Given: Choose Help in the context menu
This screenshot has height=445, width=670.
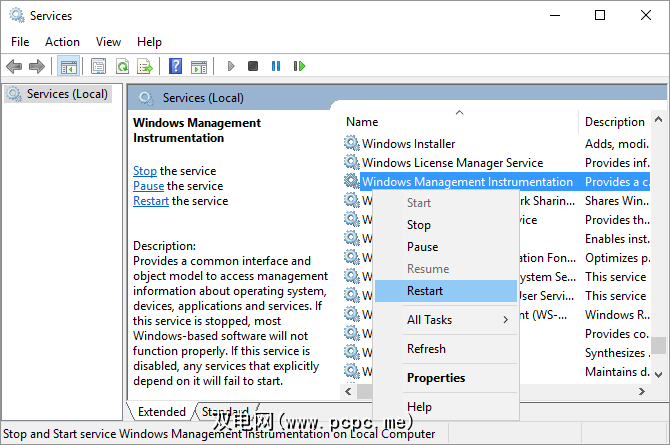Looking at the screenshot, I should [x=446, y=407].
